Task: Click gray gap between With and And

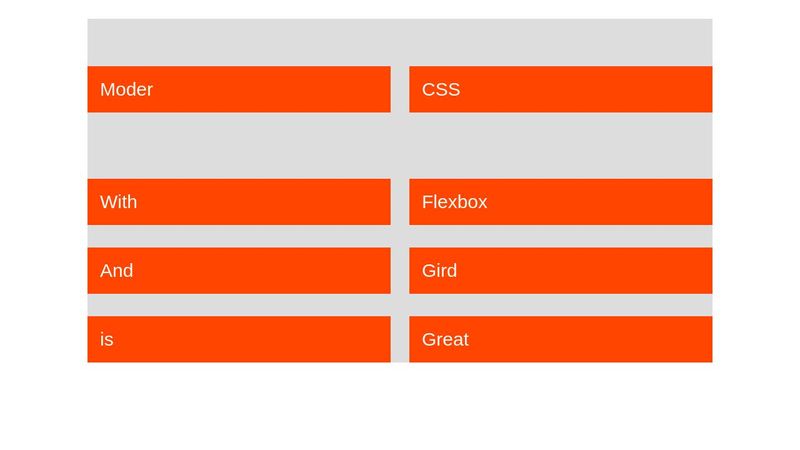Action: (x=239, y=236)
